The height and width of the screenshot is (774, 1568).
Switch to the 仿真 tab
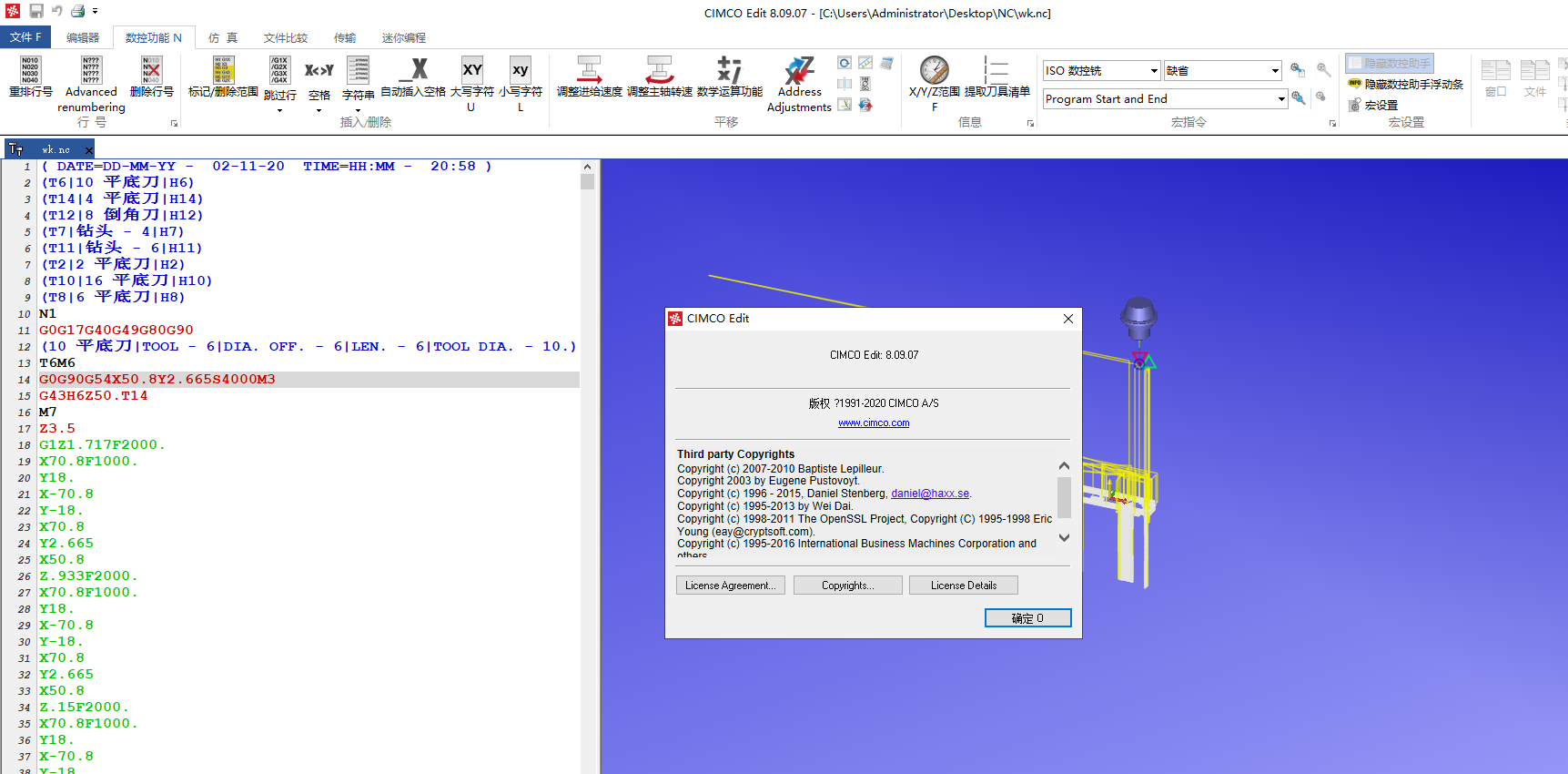223,37
